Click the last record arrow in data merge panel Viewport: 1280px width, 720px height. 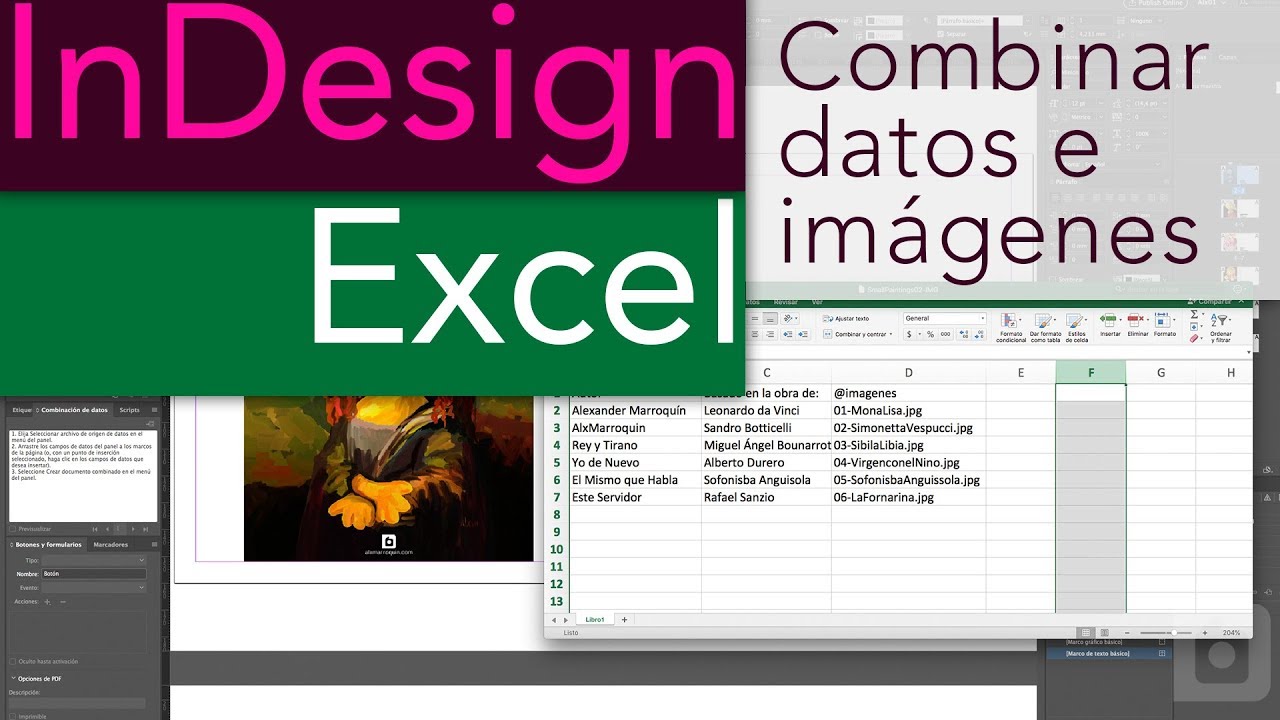tap(146, 529)
